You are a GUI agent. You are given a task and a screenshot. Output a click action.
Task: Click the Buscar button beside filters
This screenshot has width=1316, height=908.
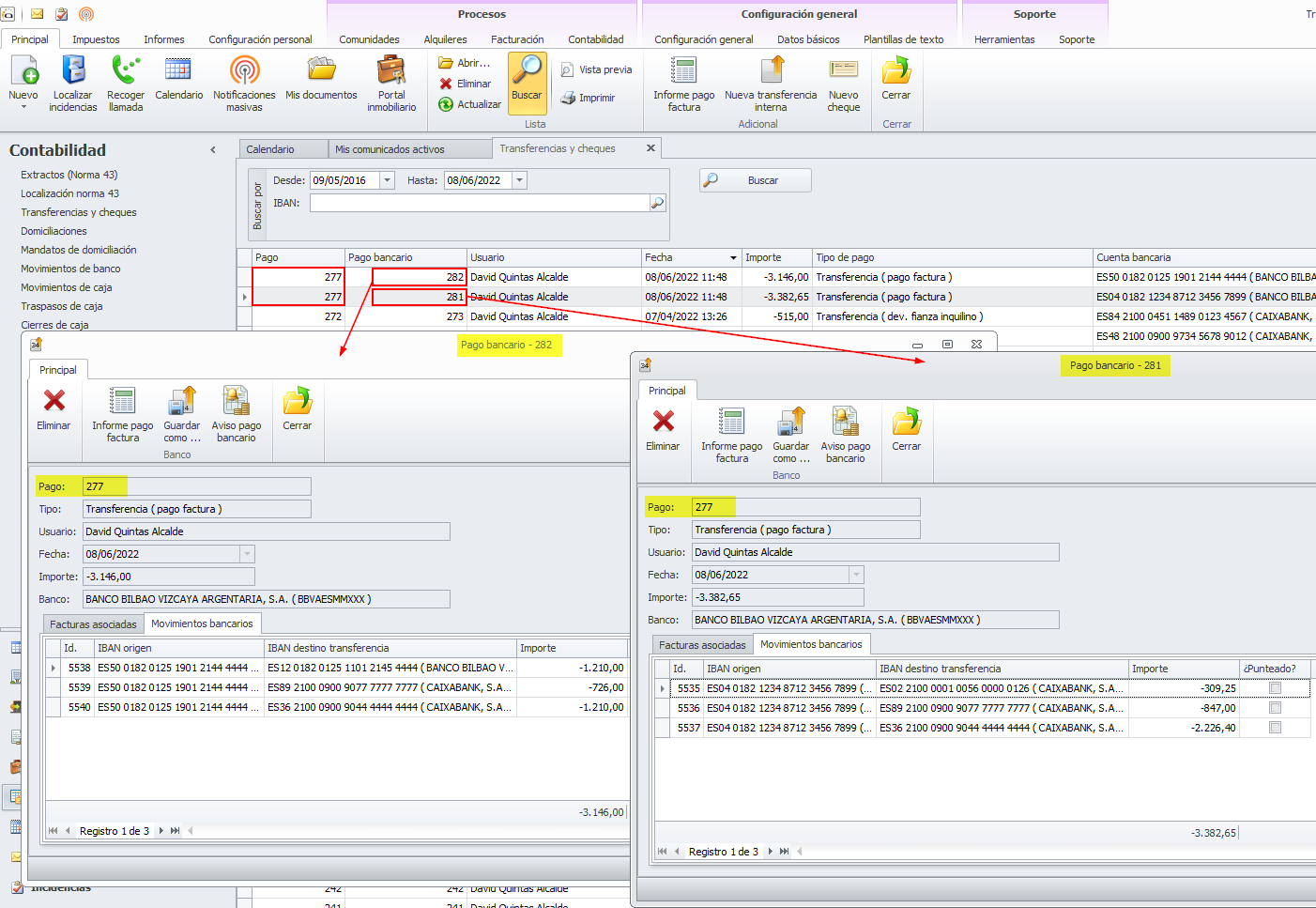click(x=756, y=180)
